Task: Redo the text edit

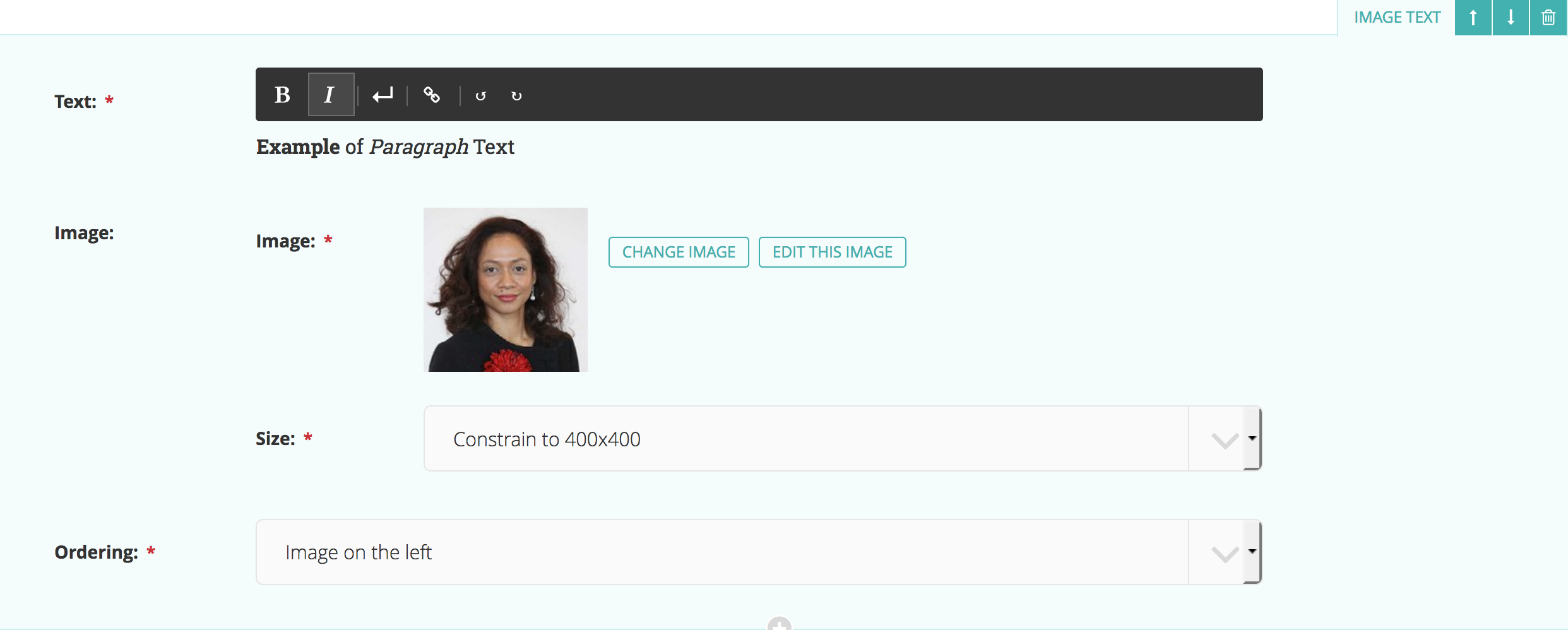Action: [x=516, y=96]
